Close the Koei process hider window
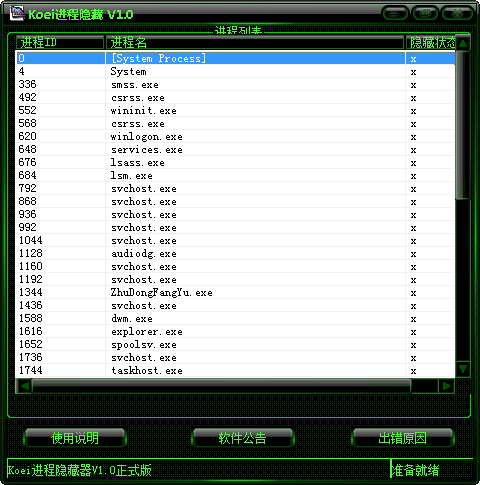 click(x=457, y=13)
